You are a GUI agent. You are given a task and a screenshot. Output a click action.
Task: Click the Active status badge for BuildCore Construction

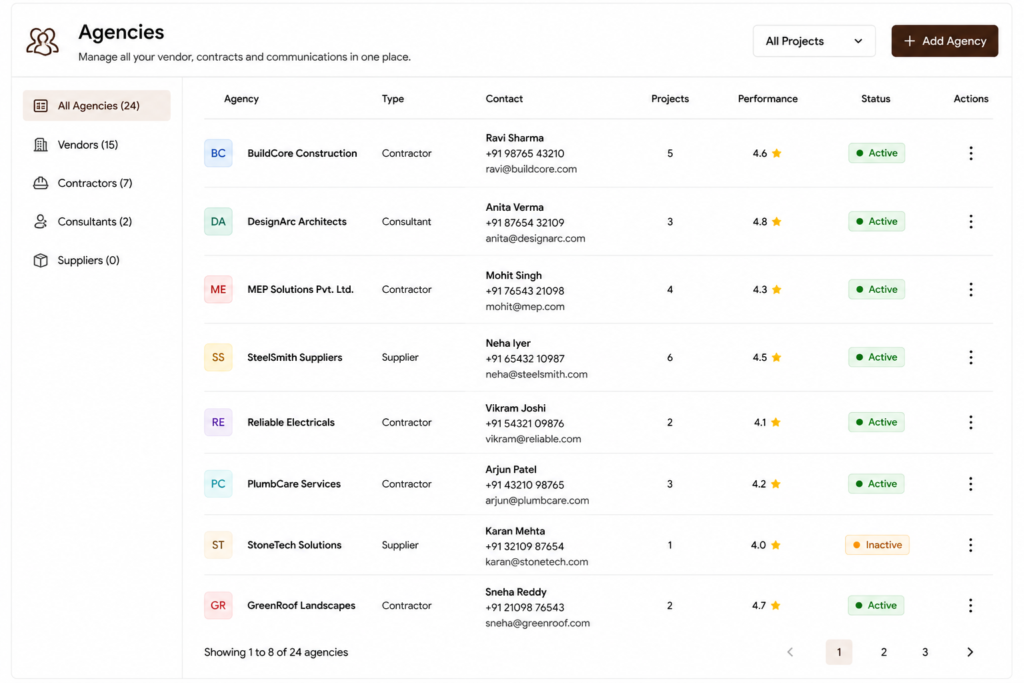(876, 153)
